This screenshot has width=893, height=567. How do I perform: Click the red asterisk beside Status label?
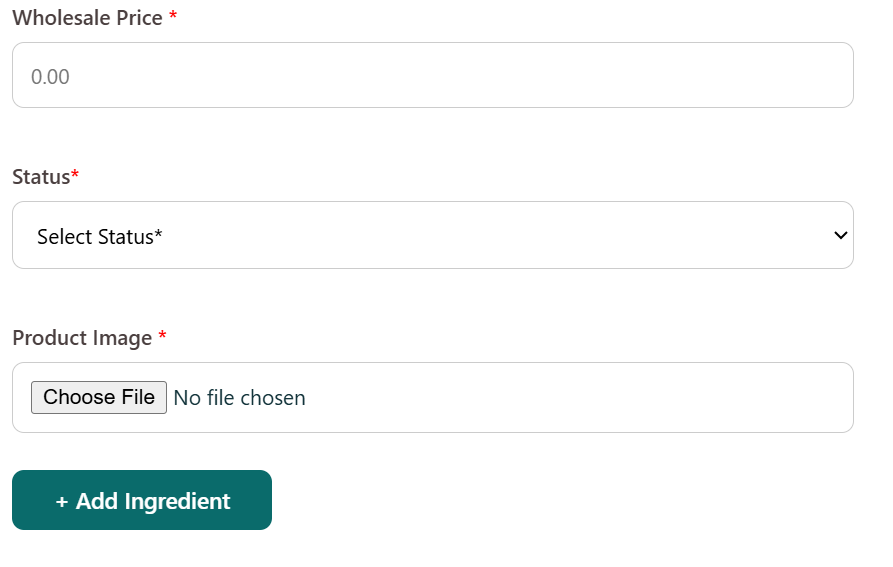(75, 176)
